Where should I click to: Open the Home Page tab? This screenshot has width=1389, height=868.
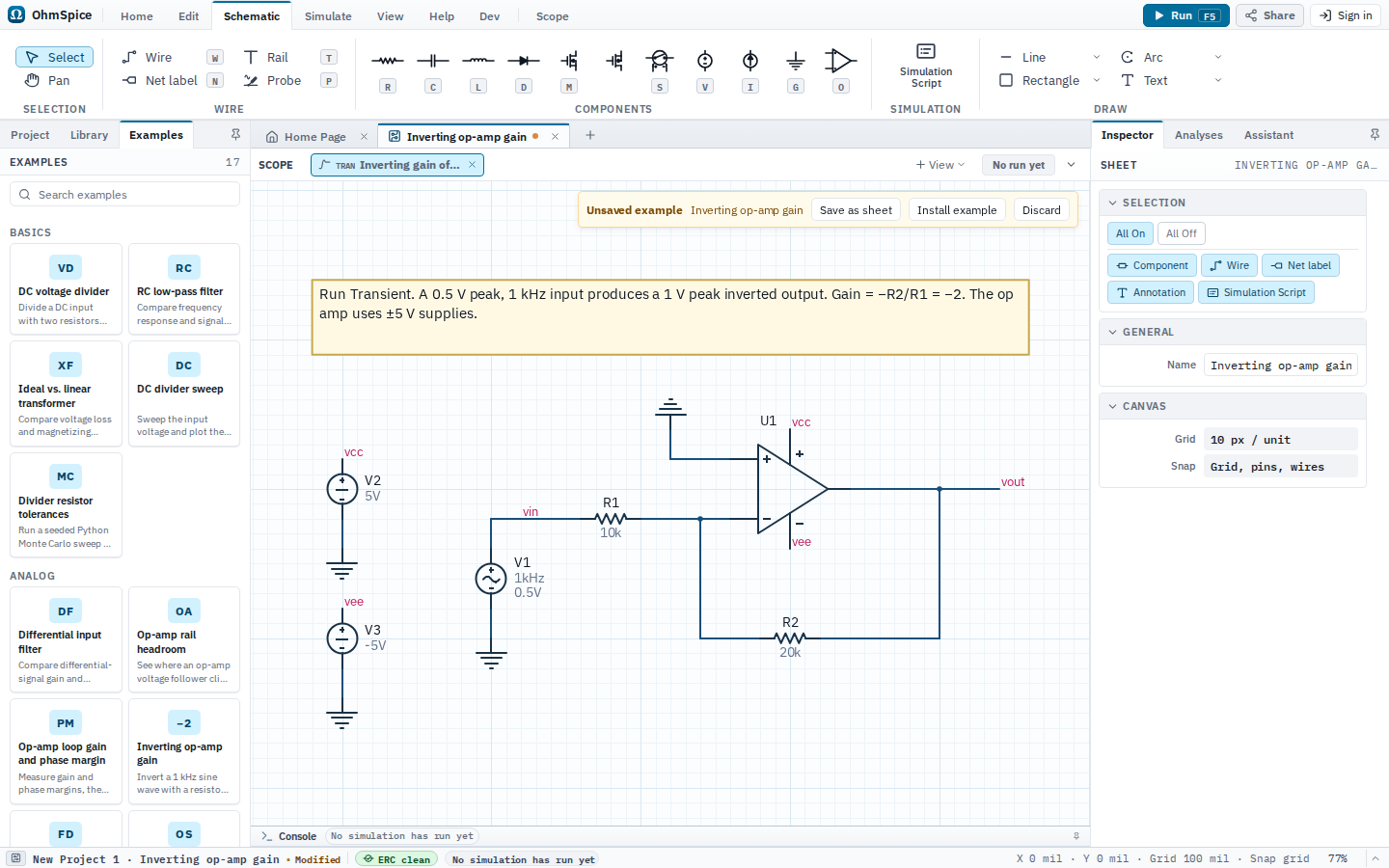click(314, 137)
